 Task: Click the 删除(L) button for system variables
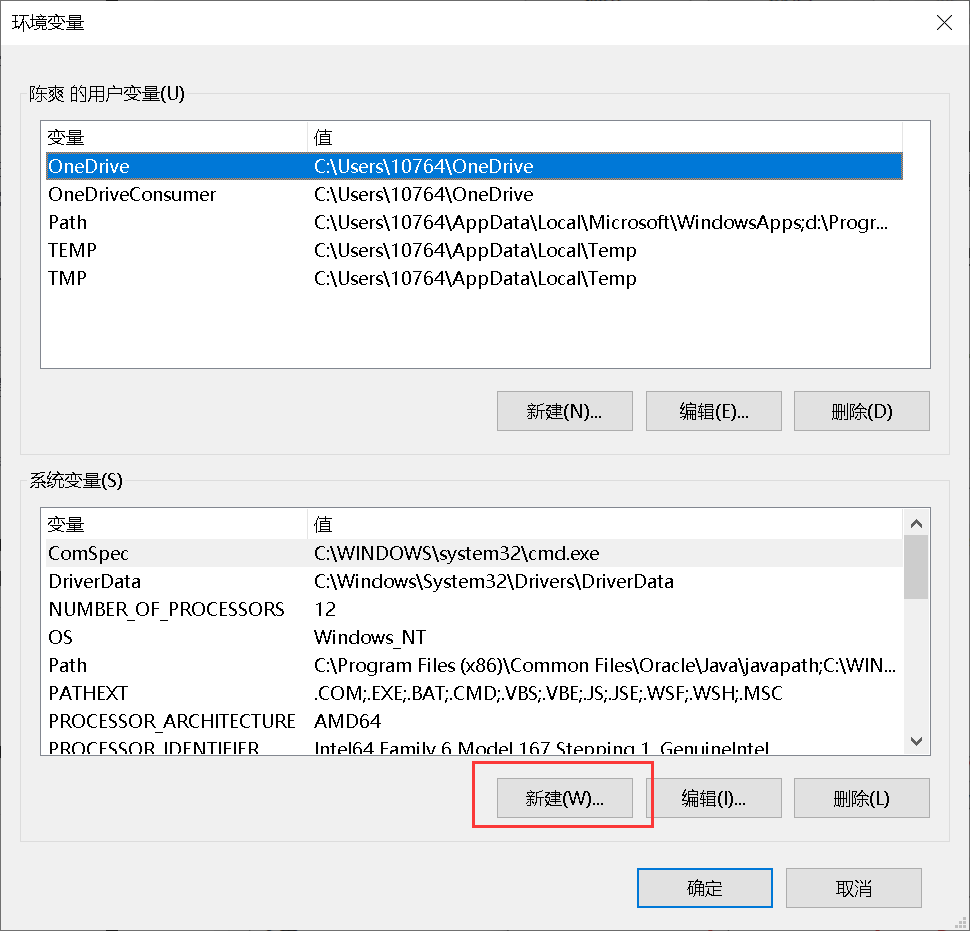pyautogui.click(x=861, y=798)
